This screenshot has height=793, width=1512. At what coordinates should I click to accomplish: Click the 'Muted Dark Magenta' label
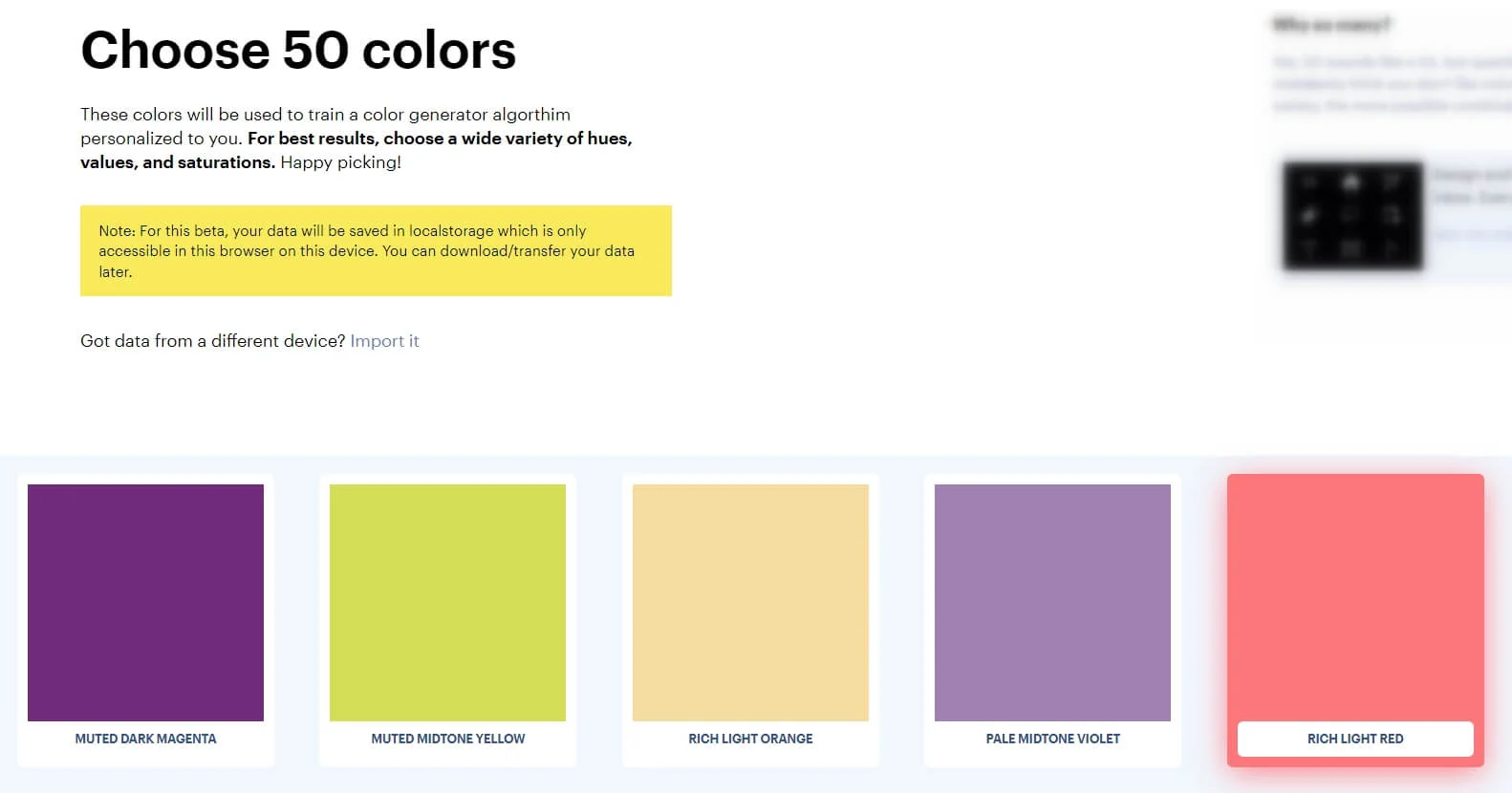point(145,739)
